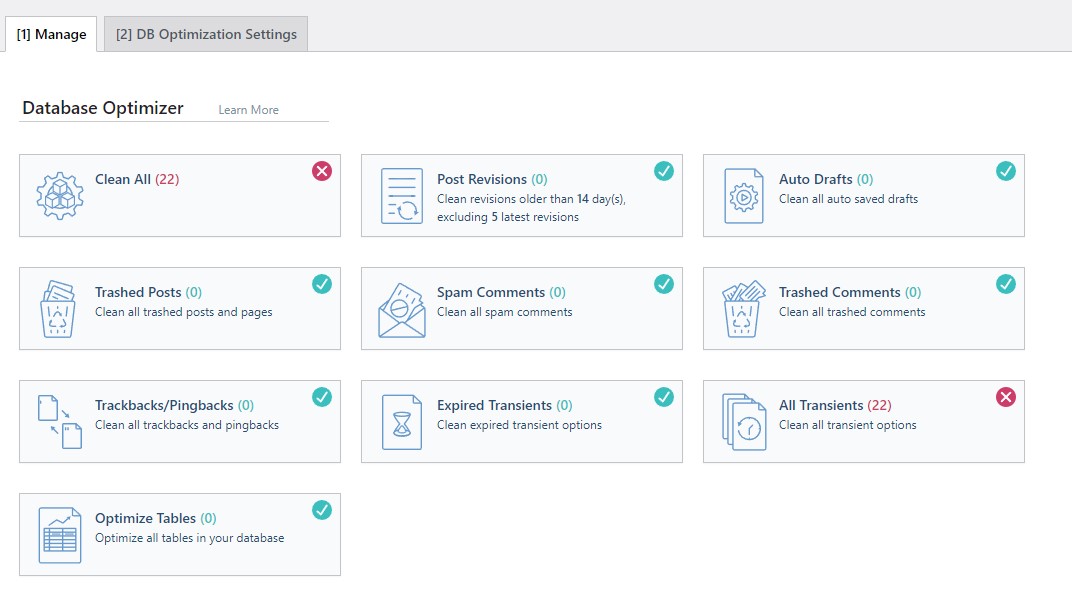Click the green check on Trackbacks/Pingbacks

tap(322, 397)
